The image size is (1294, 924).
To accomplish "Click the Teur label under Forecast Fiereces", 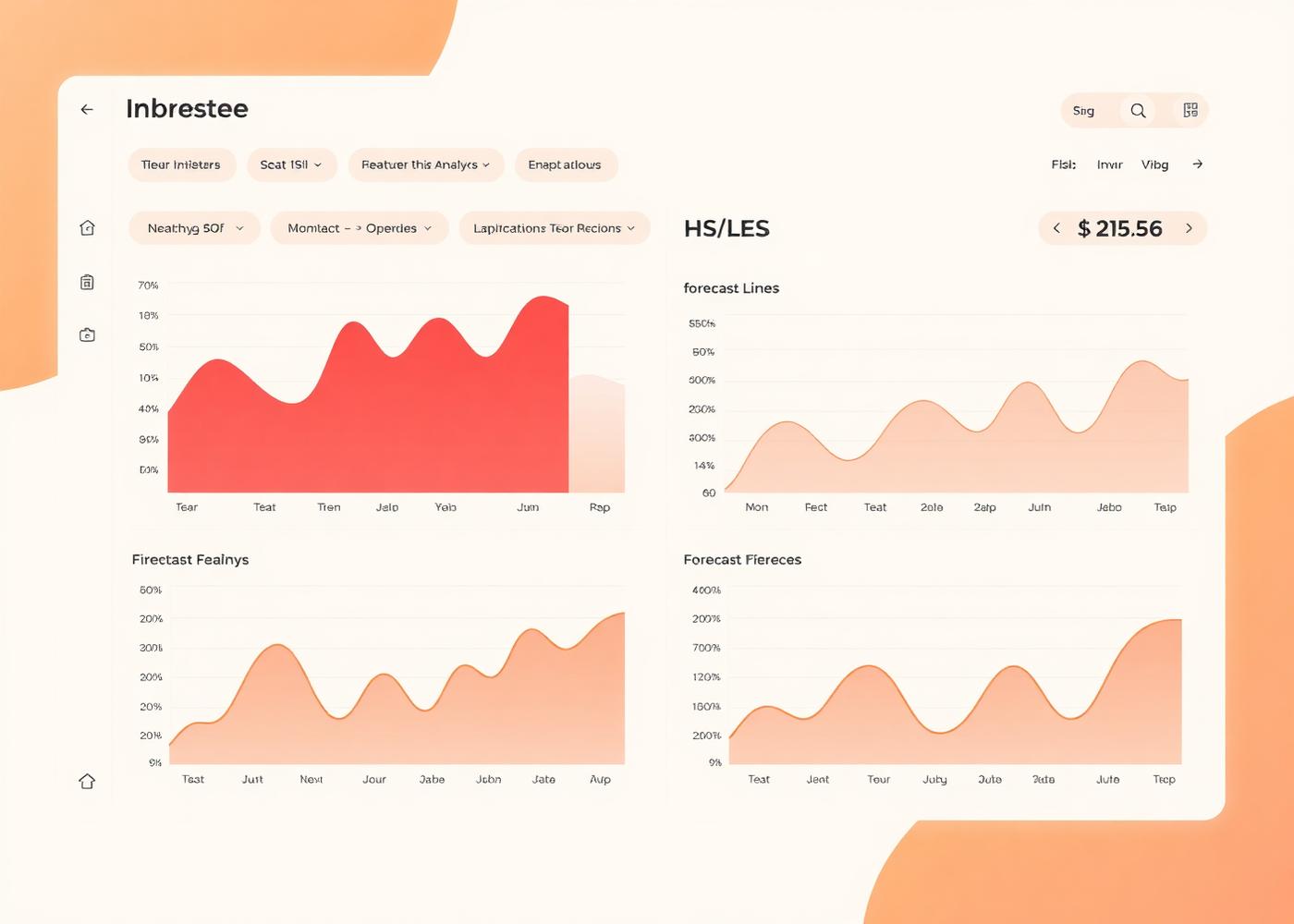I will (x=879, y=780).
